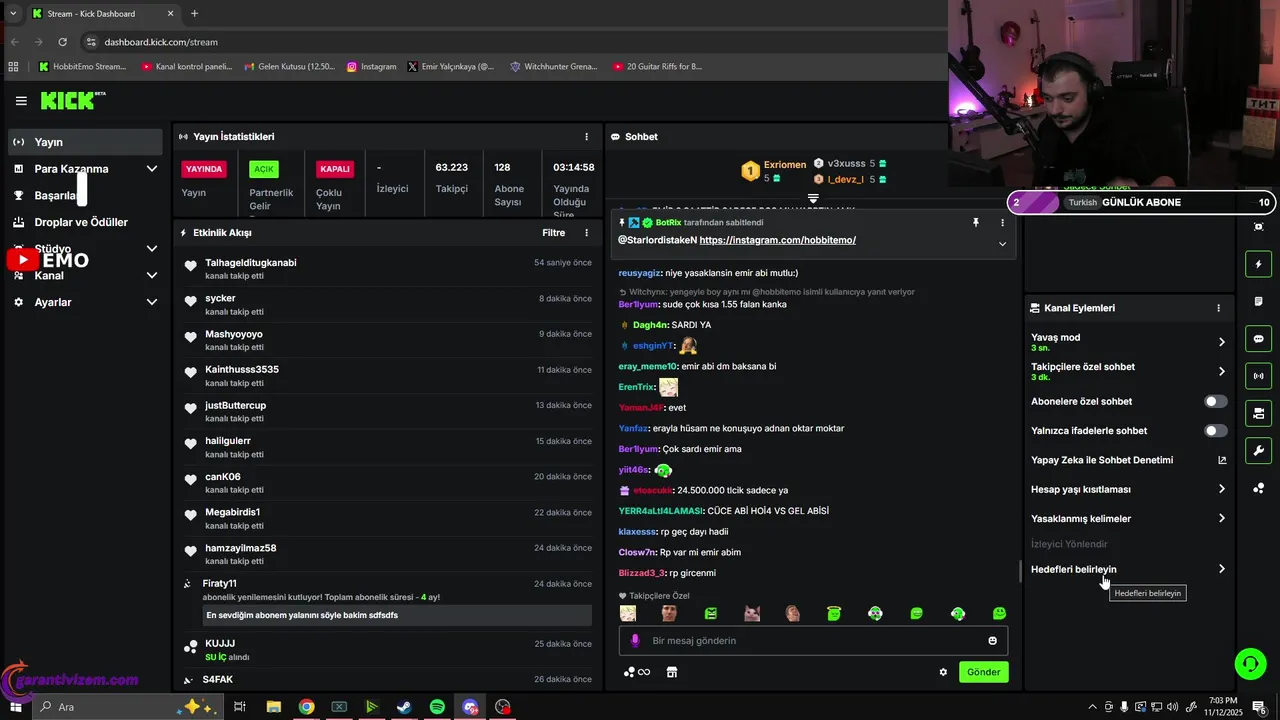Screen dimensions: 1280x720
Task: Click the lightning bolt sidebar icon
Action: (x=1258, y=264)
